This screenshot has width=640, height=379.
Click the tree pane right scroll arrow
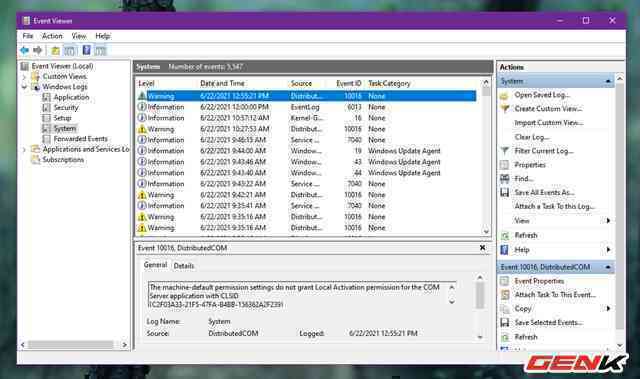[x=124, y=345]
